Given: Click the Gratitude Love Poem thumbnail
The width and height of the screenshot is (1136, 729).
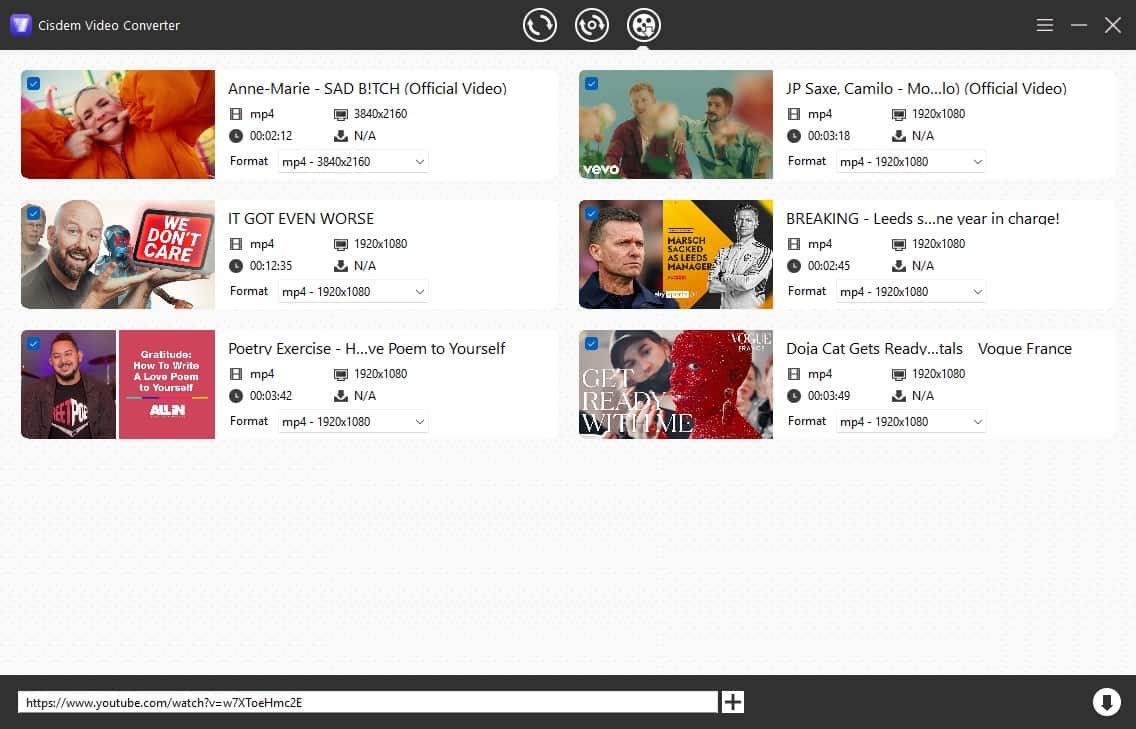Looking at the screenshot, I should 118,384.
